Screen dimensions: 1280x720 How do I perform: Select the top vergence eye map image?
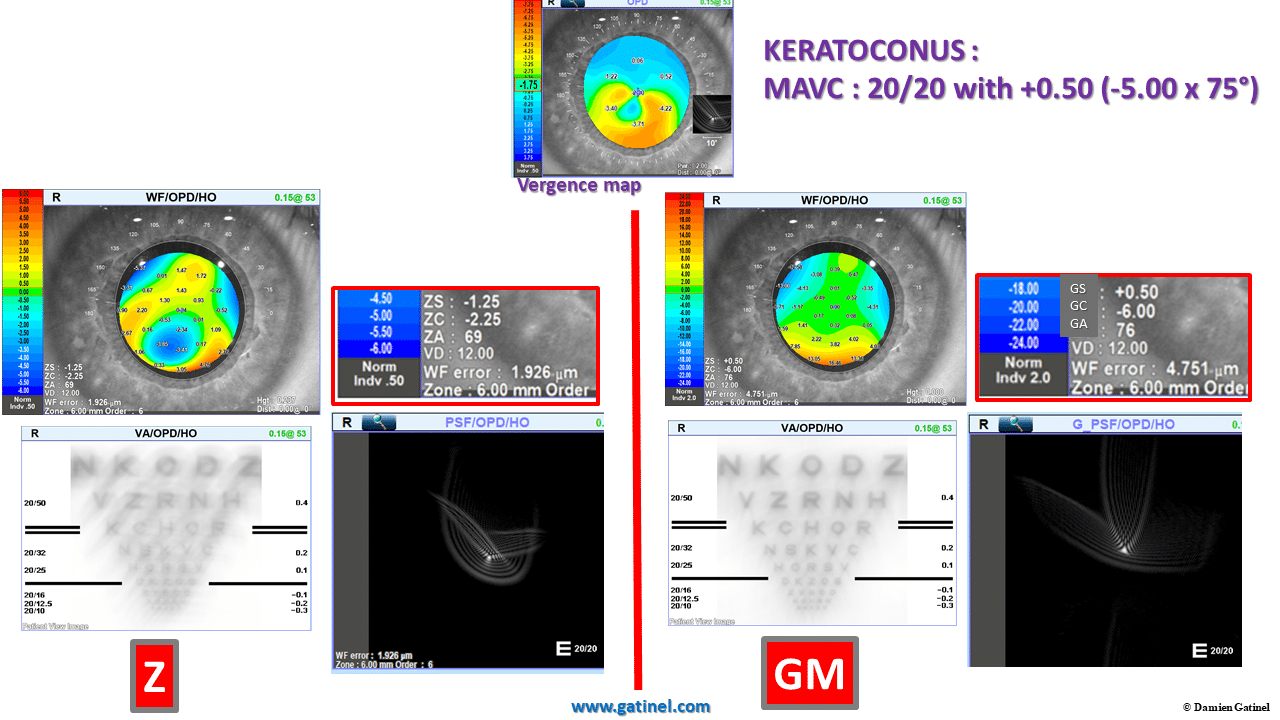[638, 92]
